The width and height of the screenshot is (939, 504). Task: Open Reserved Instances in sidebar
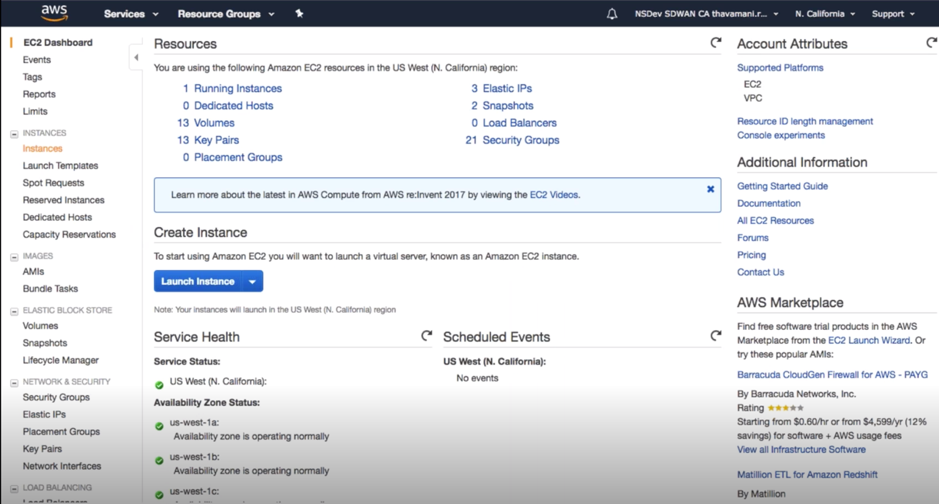click(x=63, y=200)
